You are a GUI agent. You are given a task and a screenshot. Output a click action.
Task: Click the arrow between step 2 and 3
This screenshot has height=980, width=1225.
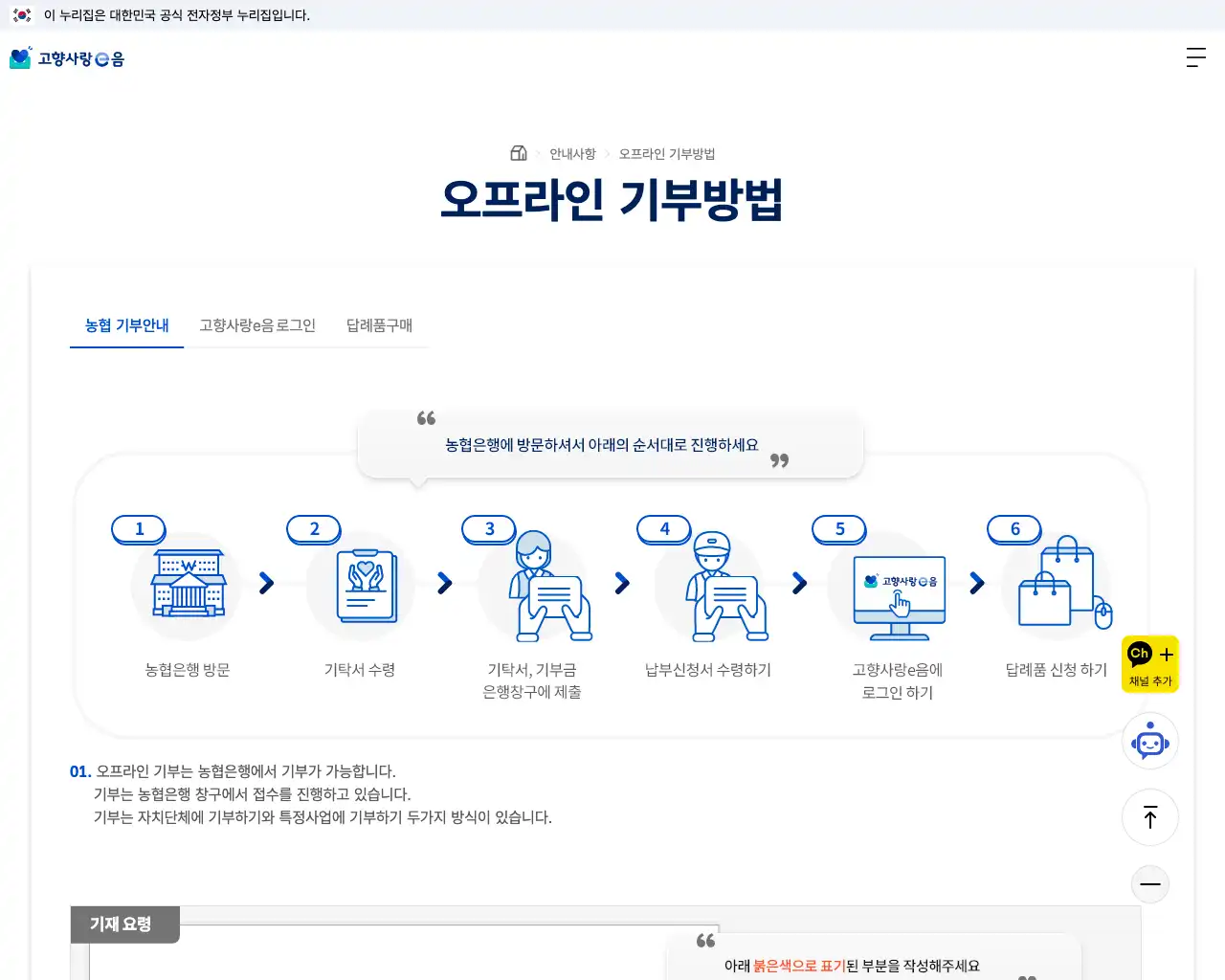444,582
